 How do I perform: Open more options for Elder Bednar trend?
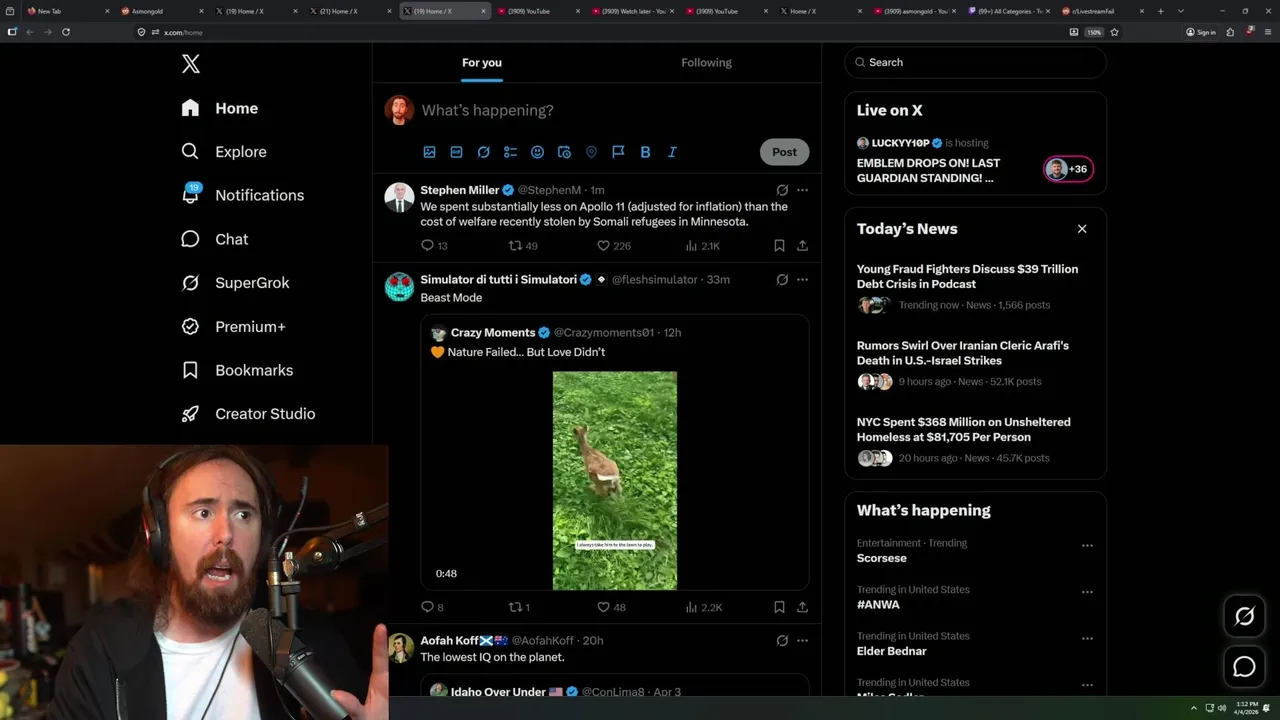point(1087,638)
